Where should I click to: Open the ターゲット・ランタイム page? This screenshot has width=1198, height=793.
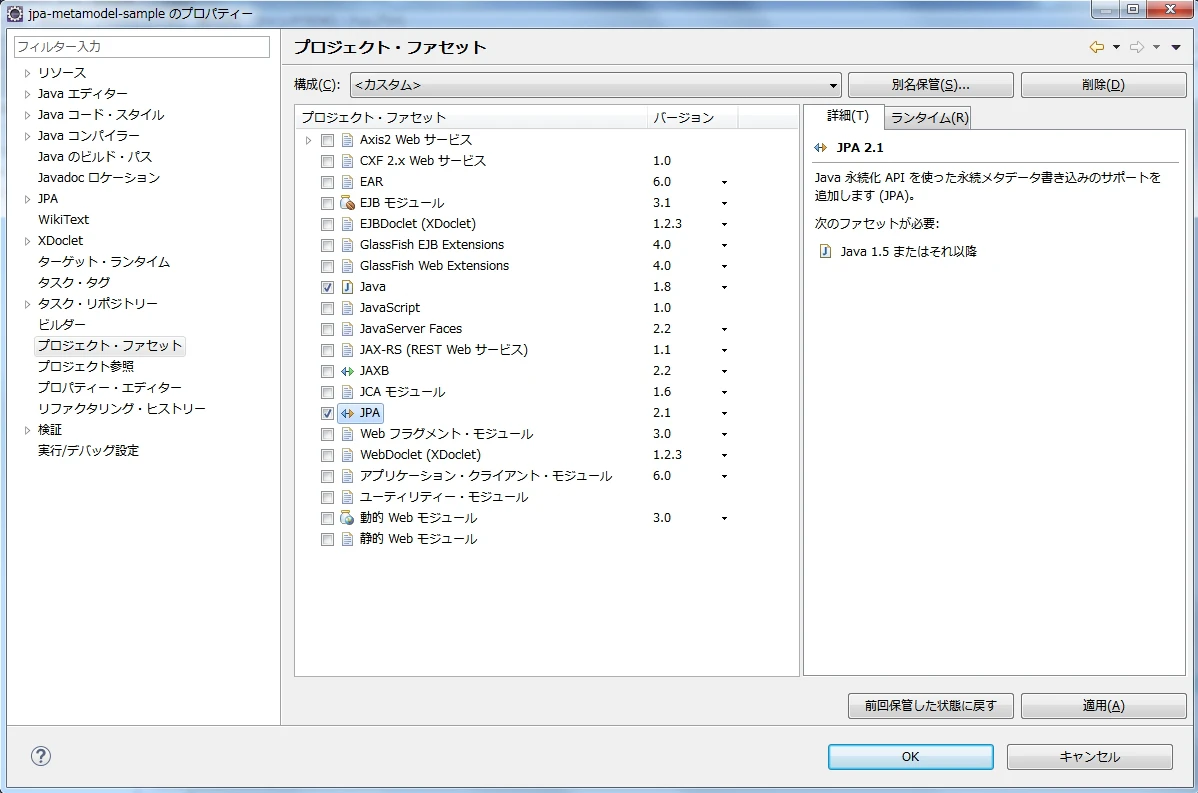104,261
